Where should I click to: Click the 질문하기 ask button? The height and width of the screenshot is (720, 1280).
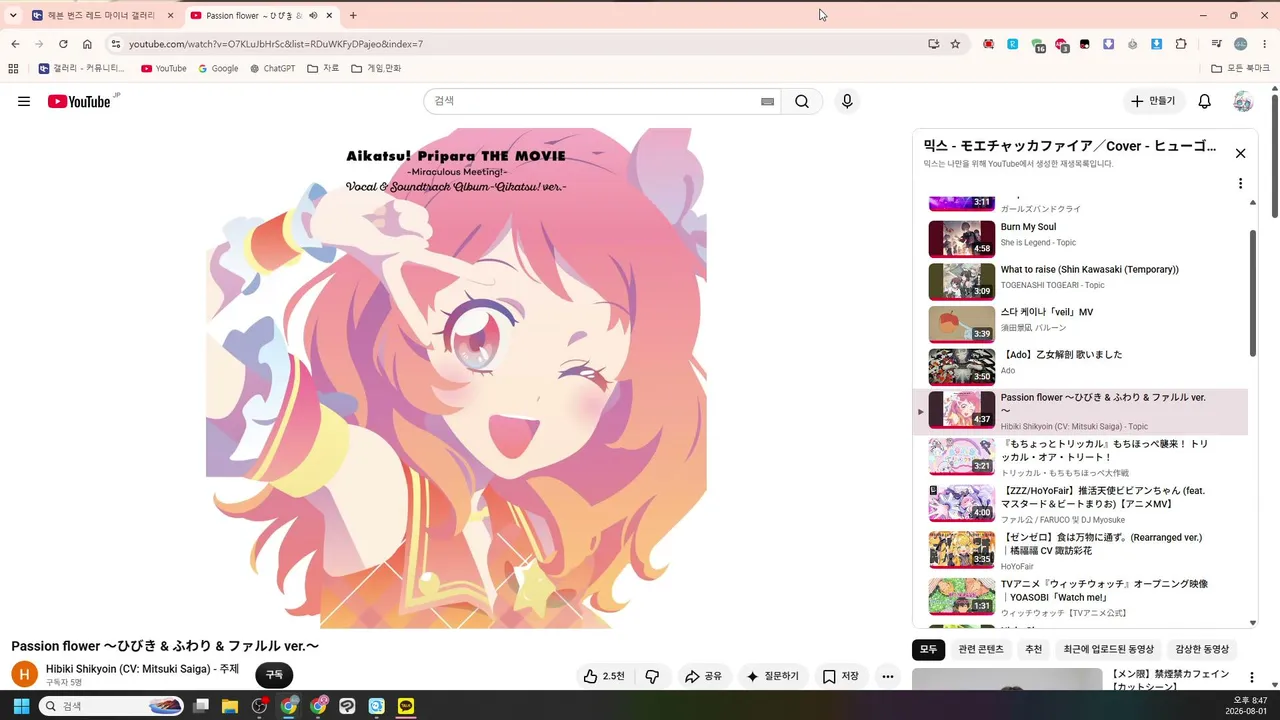click(773, 677)
